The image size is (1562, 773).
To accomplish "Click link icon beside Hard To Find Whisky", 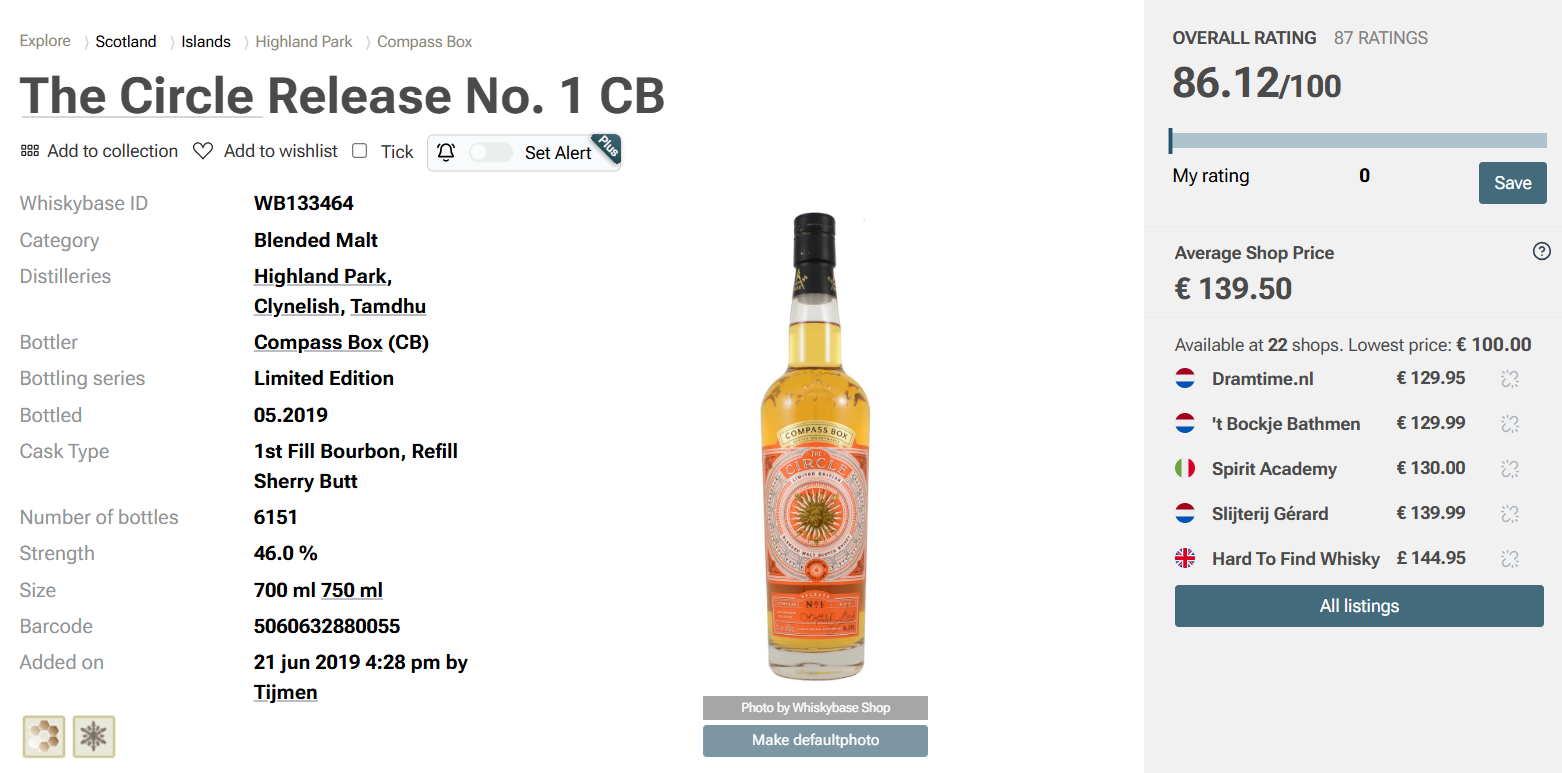I will click(1510, 559).
